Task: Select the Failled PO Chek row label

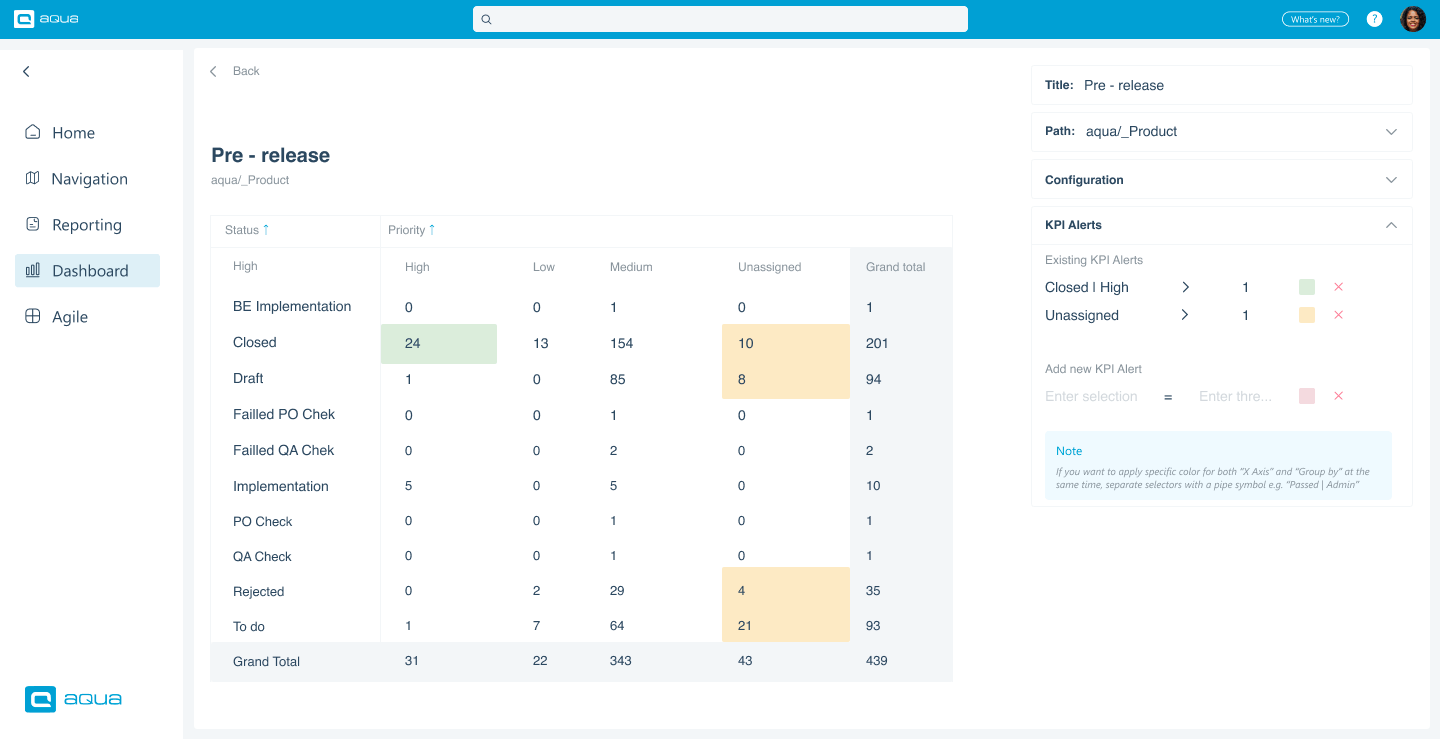Action: pyautogui.click(x=284, y=415)
